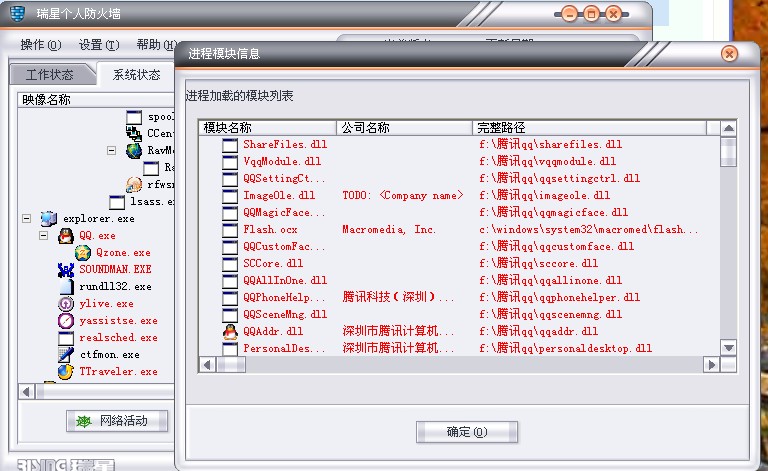Click the realsched.exe window icon
Screen dimensions: 768x471
66,338
